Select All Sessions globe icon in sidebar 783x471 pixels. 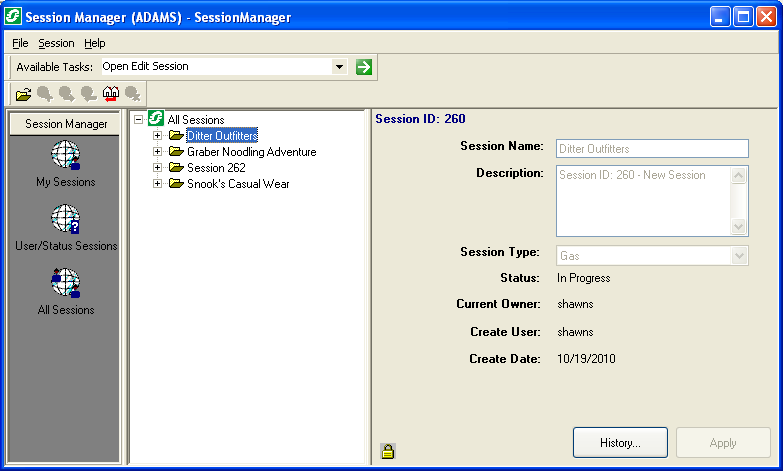coord(66,283)
